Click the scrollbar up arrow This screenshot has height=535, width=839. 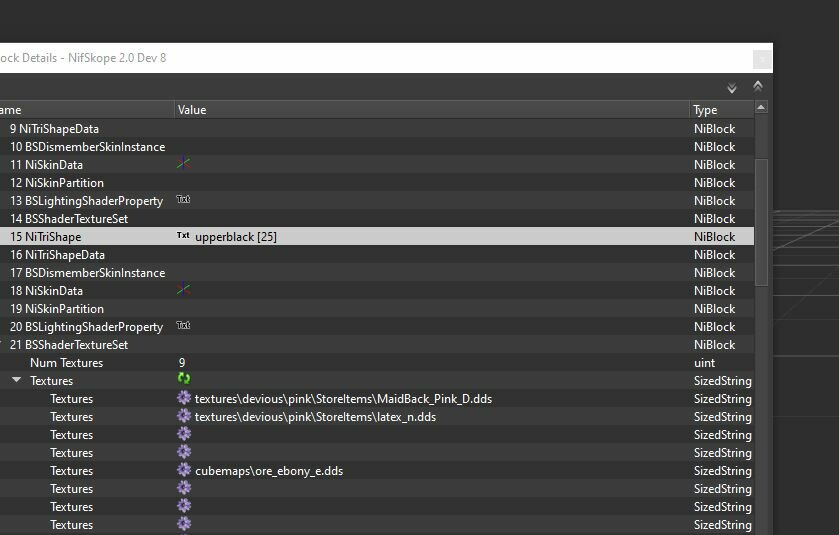click(761, 108)
